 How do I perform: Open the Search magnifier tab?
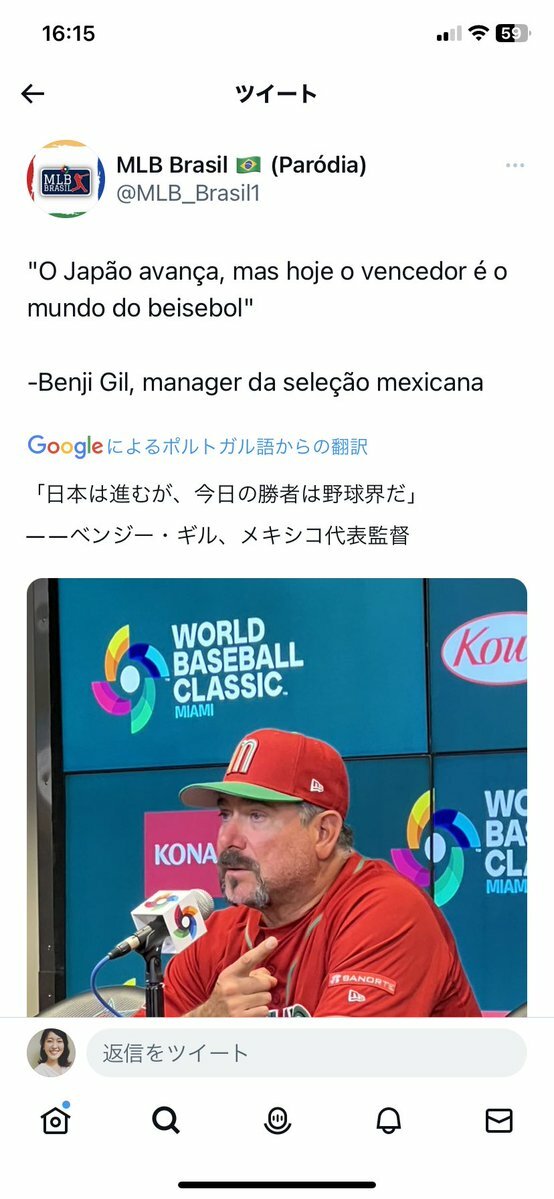pyautogui.click(x=165, y=1120)
